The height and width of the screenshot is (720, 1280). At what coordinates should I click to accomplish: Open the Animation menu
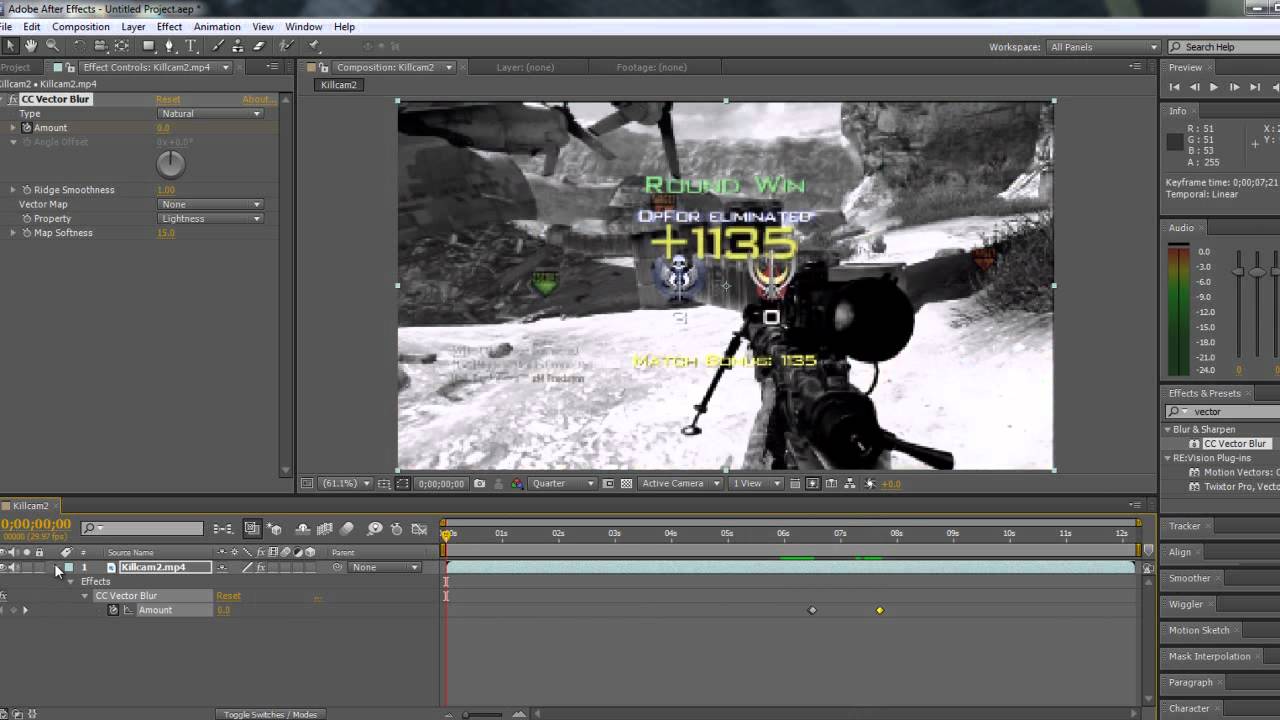[217, 26]
